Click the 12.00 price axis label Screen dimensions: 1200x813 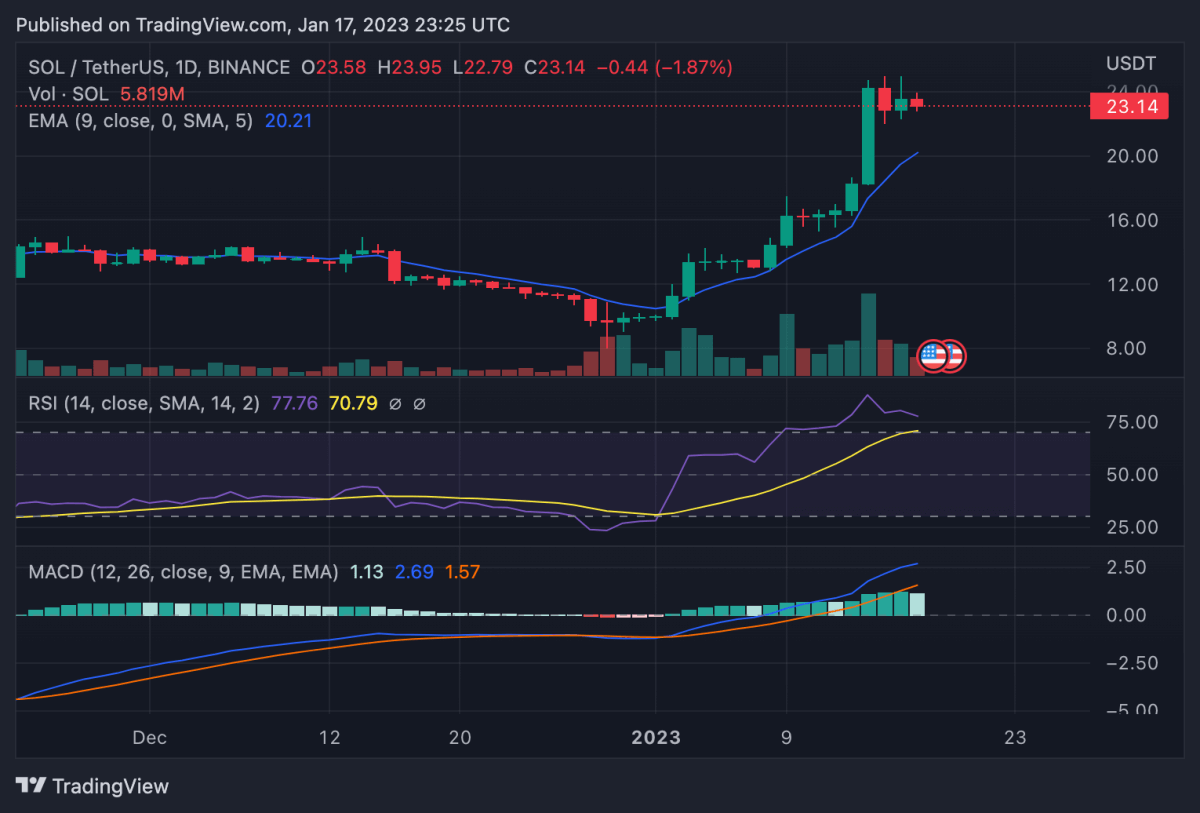point(1131,284)
